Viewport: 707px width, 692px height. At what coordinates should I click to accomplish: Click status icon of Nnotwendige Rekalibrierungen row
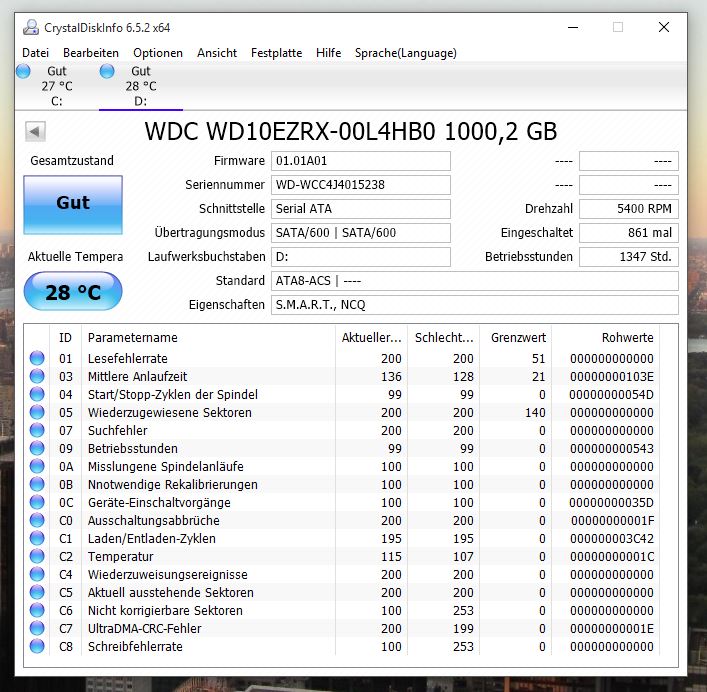(37, 484)
